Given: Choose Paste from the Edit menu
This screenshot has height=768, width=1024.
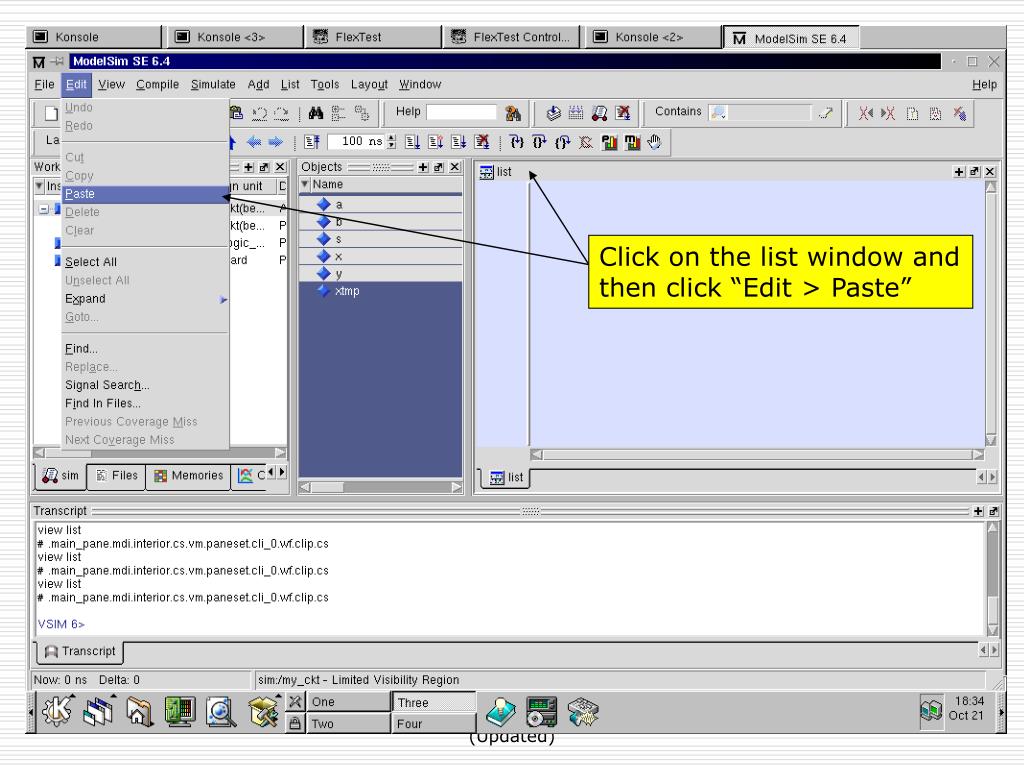Looking at the screenshot, I should coord(145,194).
